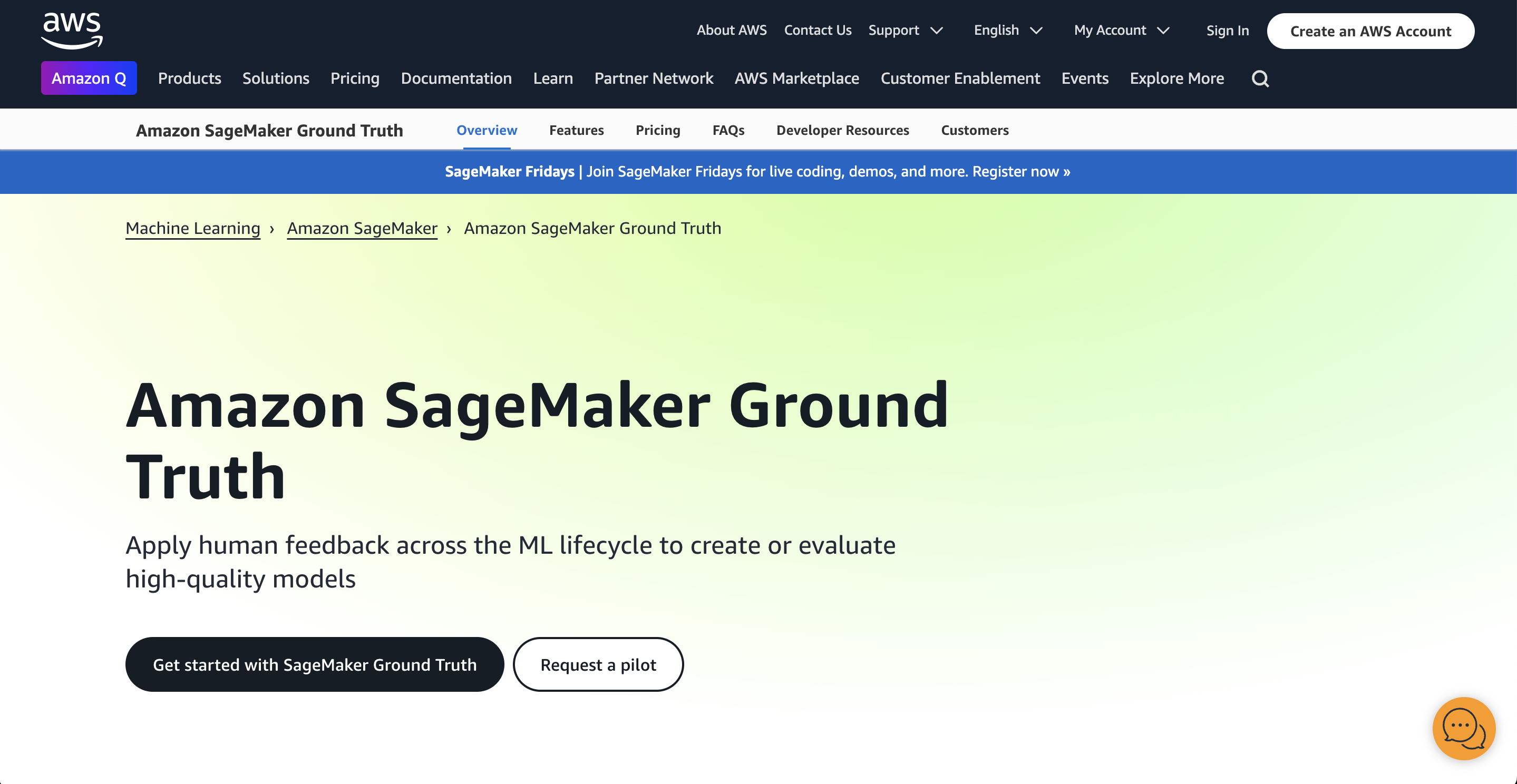Click Create an AWS Account button

coord(1370,31)
